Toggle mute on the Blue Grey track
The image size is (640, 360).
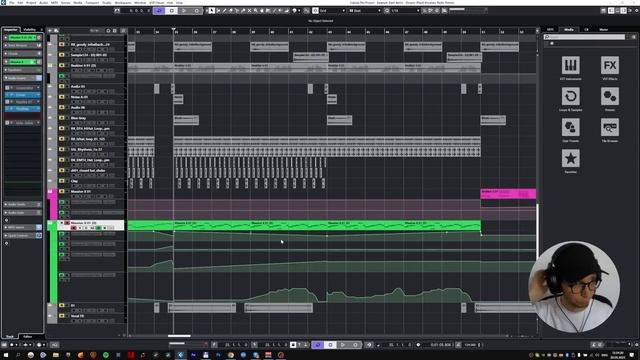(x=62, y=118)
